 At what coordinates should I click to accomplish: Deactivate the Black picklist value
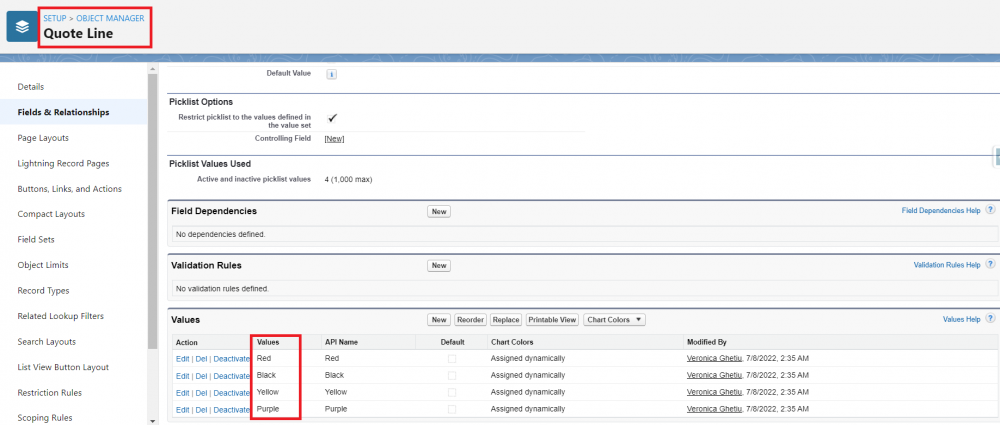tap(232, 376)
